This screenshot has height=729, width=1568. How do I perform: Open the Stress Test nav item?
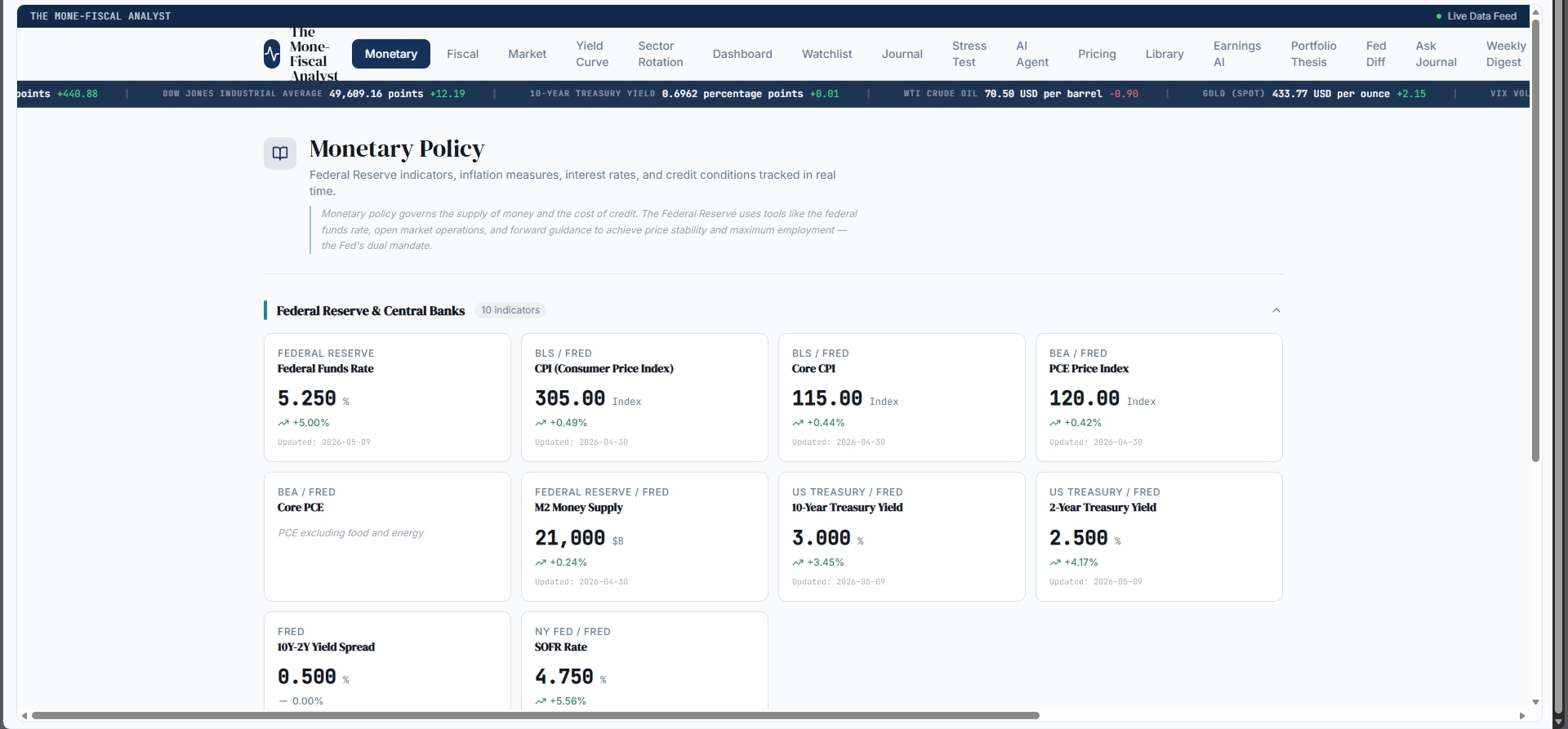[969, 54]
